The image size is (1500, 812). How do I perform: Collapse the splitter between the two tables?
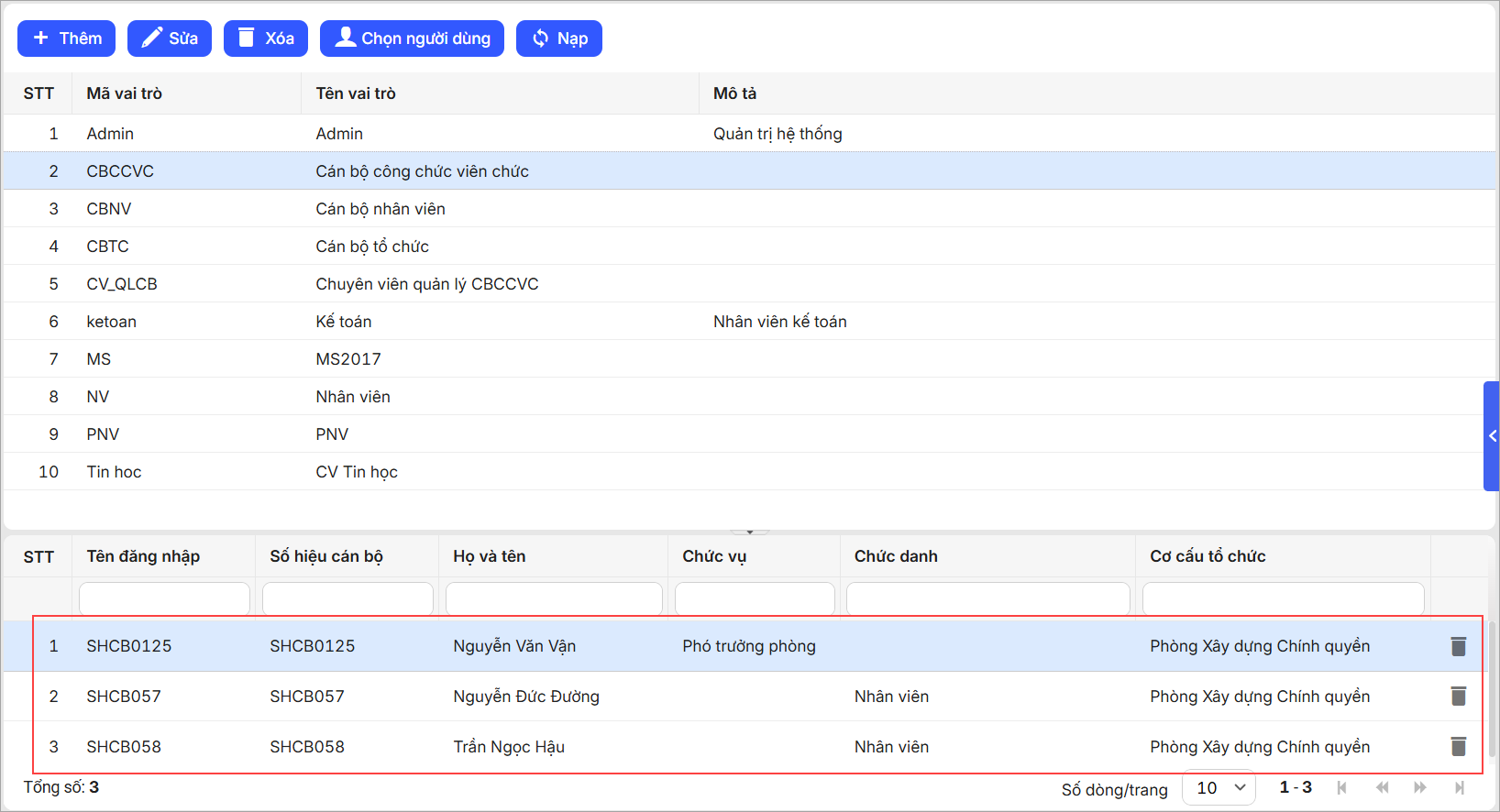[x=749, y=532]
